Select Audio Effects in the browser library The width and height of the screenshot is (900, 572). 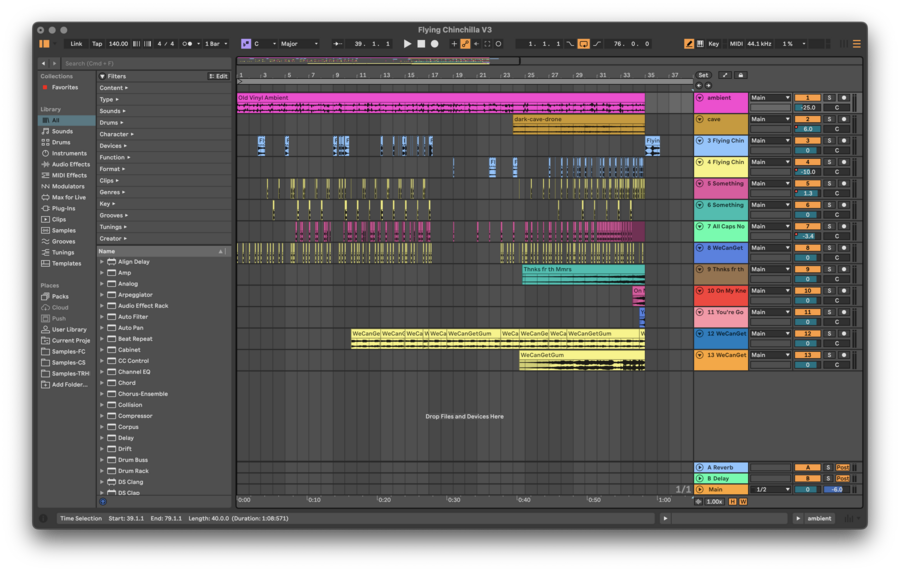tap(70, 164)
